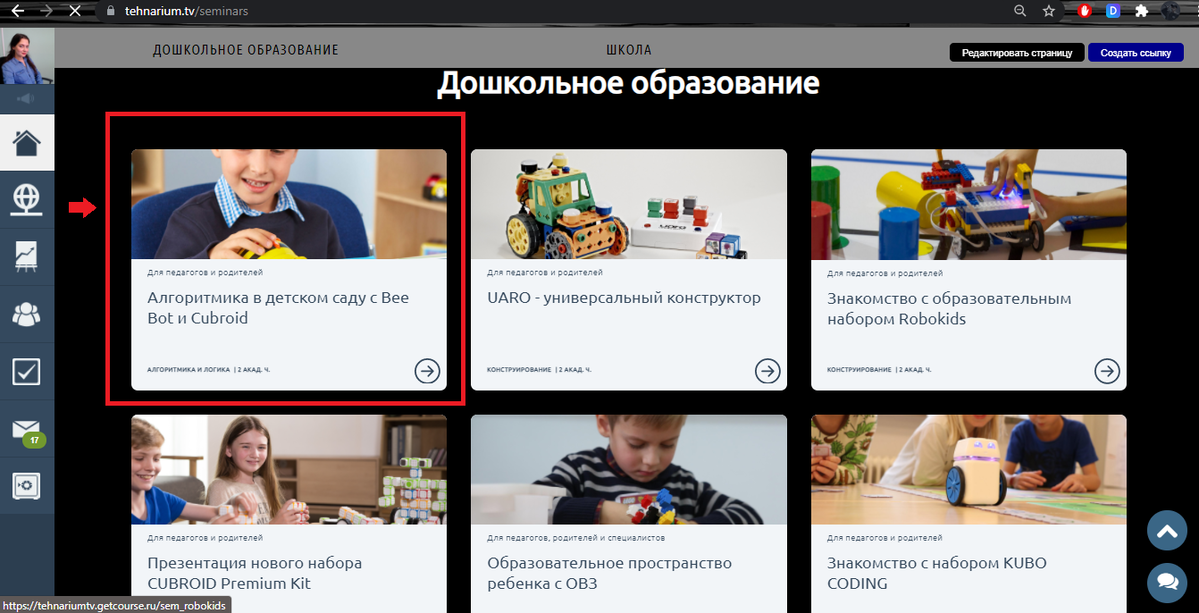Open Образовательное пространство ребенка с ОВЗ title

[609, 573]
